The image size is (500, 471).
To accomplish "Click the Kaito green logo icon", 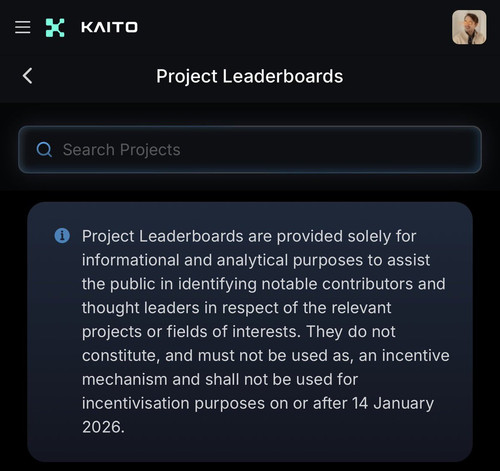I will click(55, 27).
